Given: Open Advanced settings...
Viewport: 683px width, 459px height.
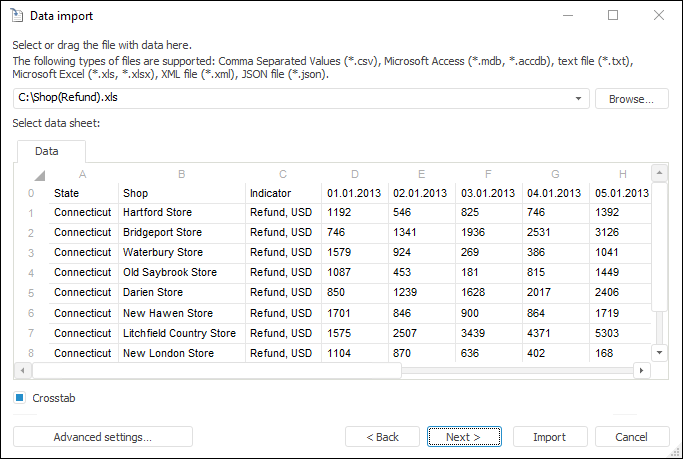Looking at the screenshot, I should [102, 437].
